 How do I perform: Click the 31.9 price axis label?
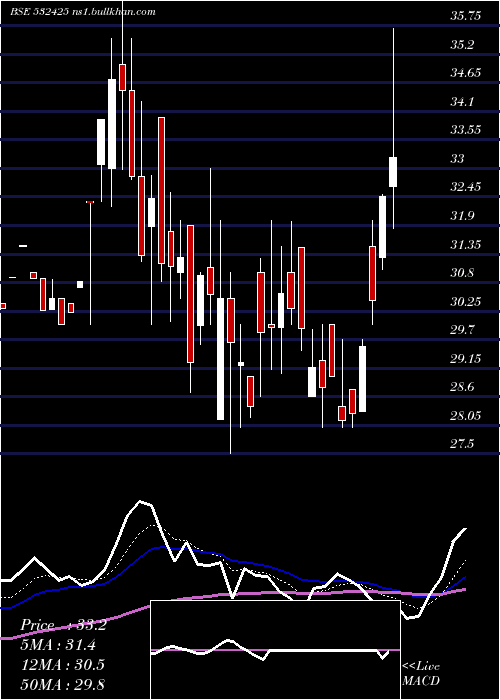[462, 216]
